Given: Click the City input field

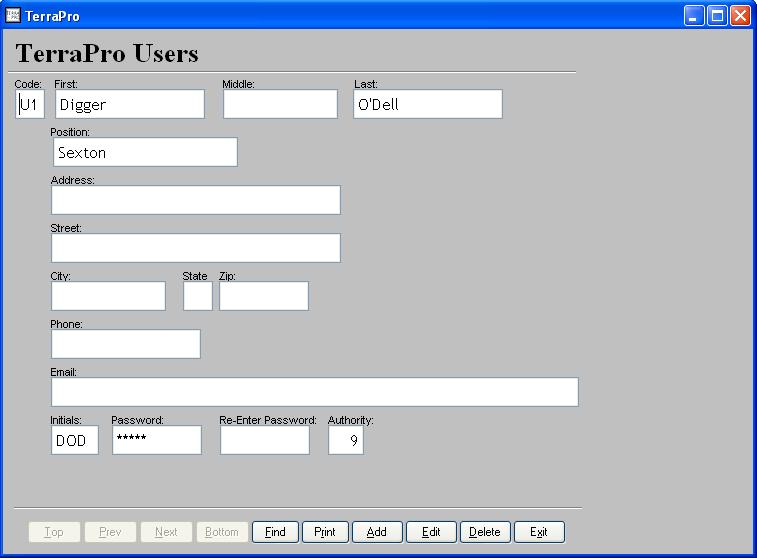Looking at the screenshot, I should (108, 296).
